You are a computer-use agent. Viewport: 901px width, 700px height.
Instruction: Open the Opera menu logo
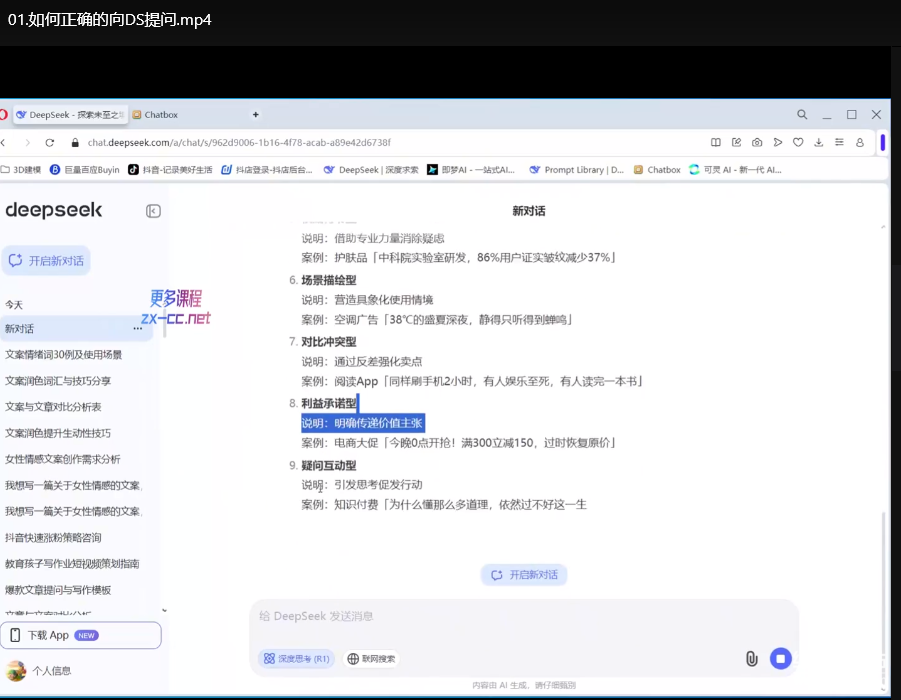(x=3, y=115)
